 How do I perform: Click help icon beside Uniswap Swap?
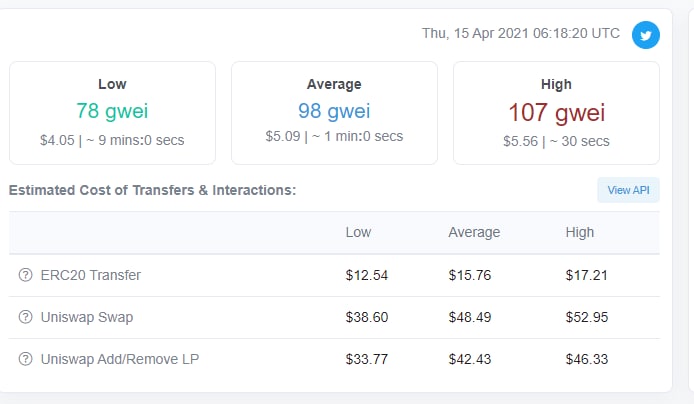26,317
